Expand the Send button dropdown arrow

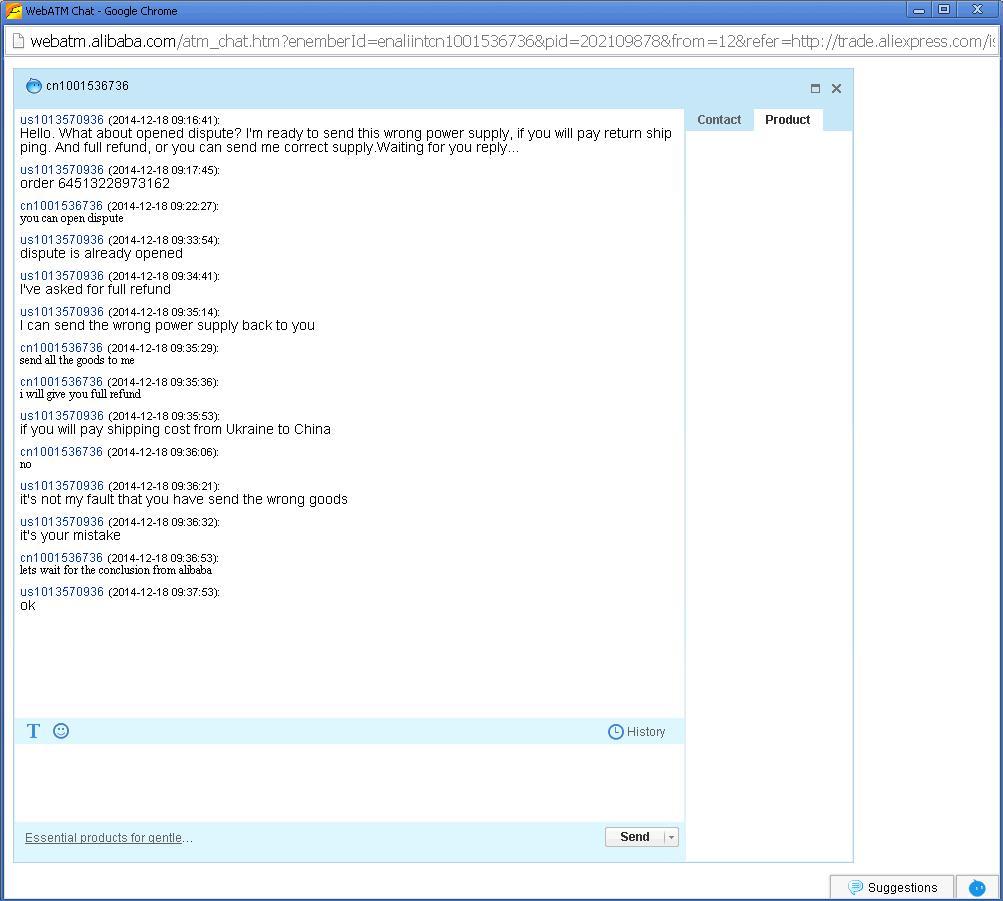671,837
